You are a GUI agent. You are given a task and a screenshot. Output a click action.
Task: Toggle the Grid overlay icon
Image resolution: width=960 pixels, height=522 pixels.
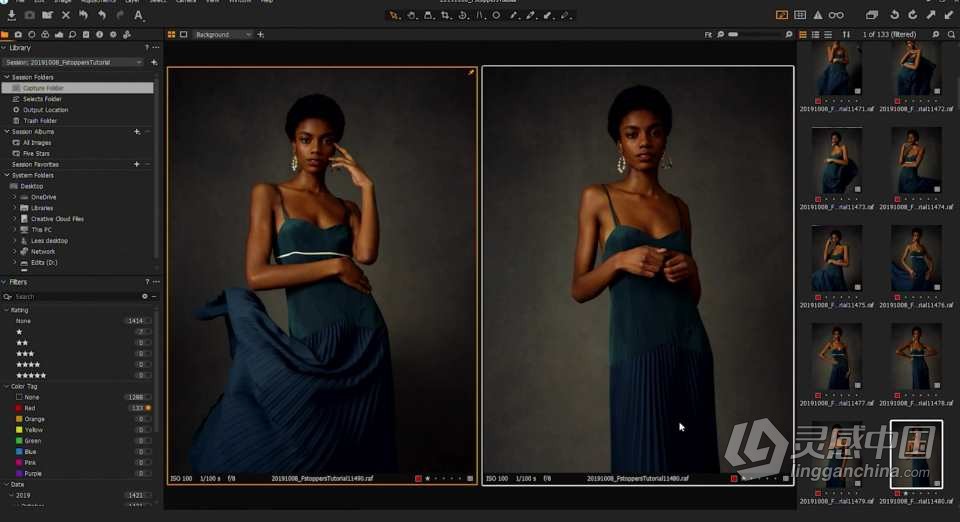tap(800, 15)
